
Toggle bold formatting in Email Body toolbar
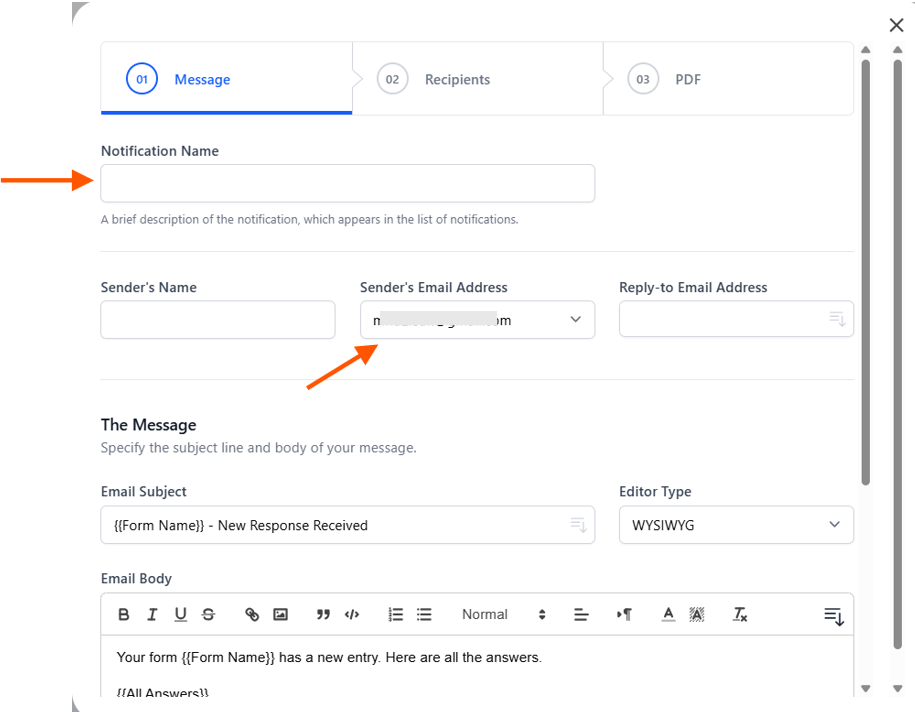[124, 614]
